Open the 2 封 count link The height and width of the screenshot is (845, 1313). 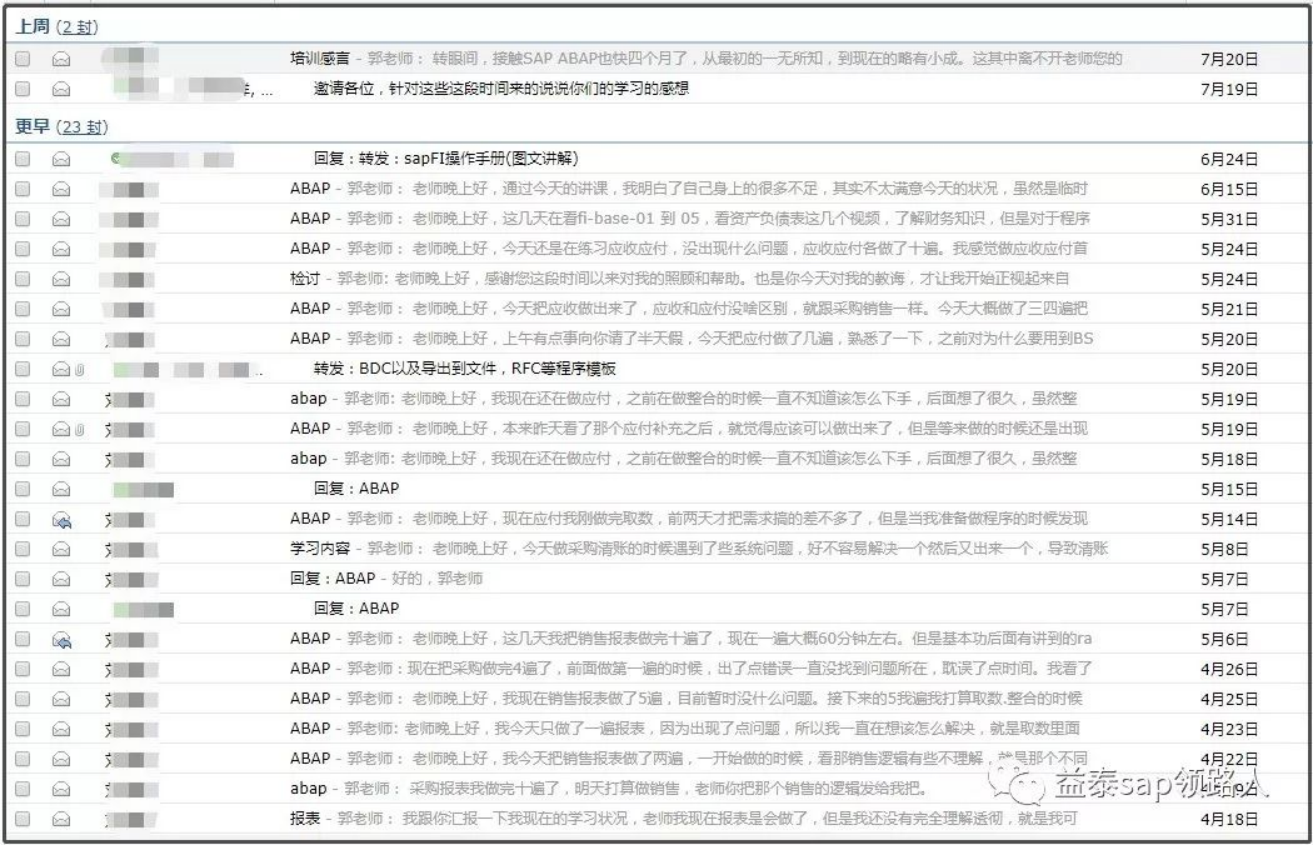click(x=77, y=26)
